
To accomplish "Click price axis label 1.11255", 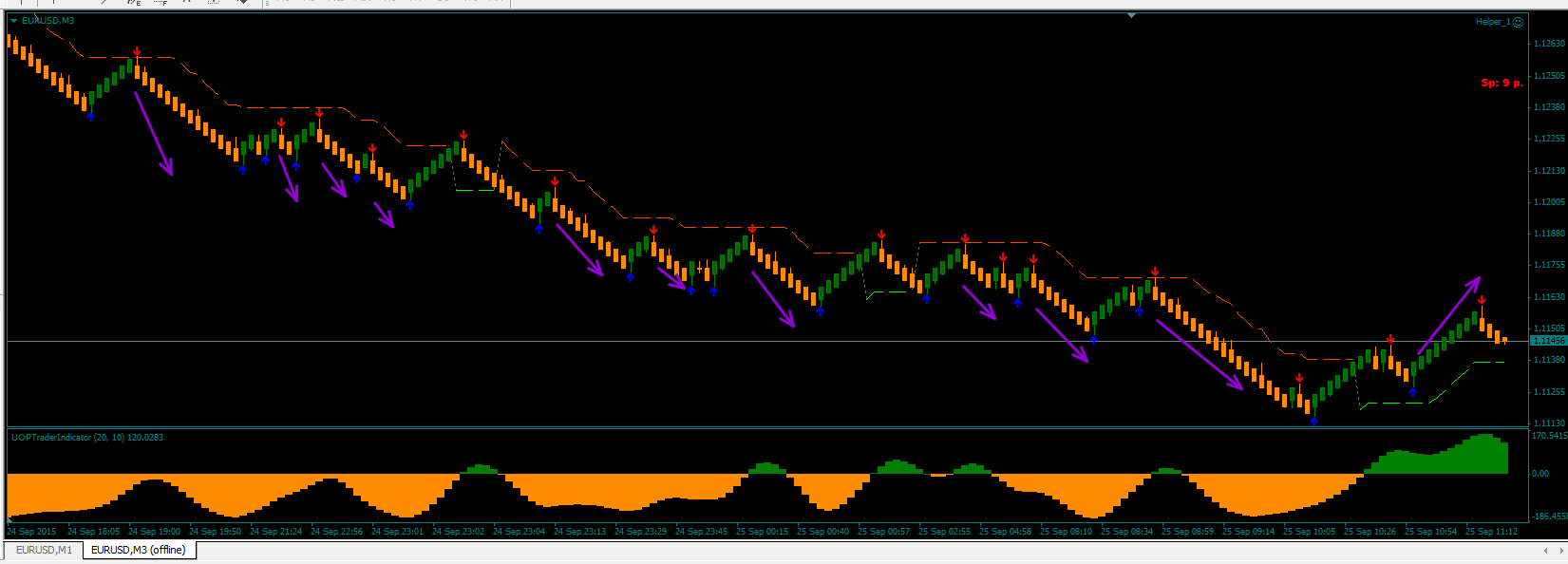I will pos(1550,392).
